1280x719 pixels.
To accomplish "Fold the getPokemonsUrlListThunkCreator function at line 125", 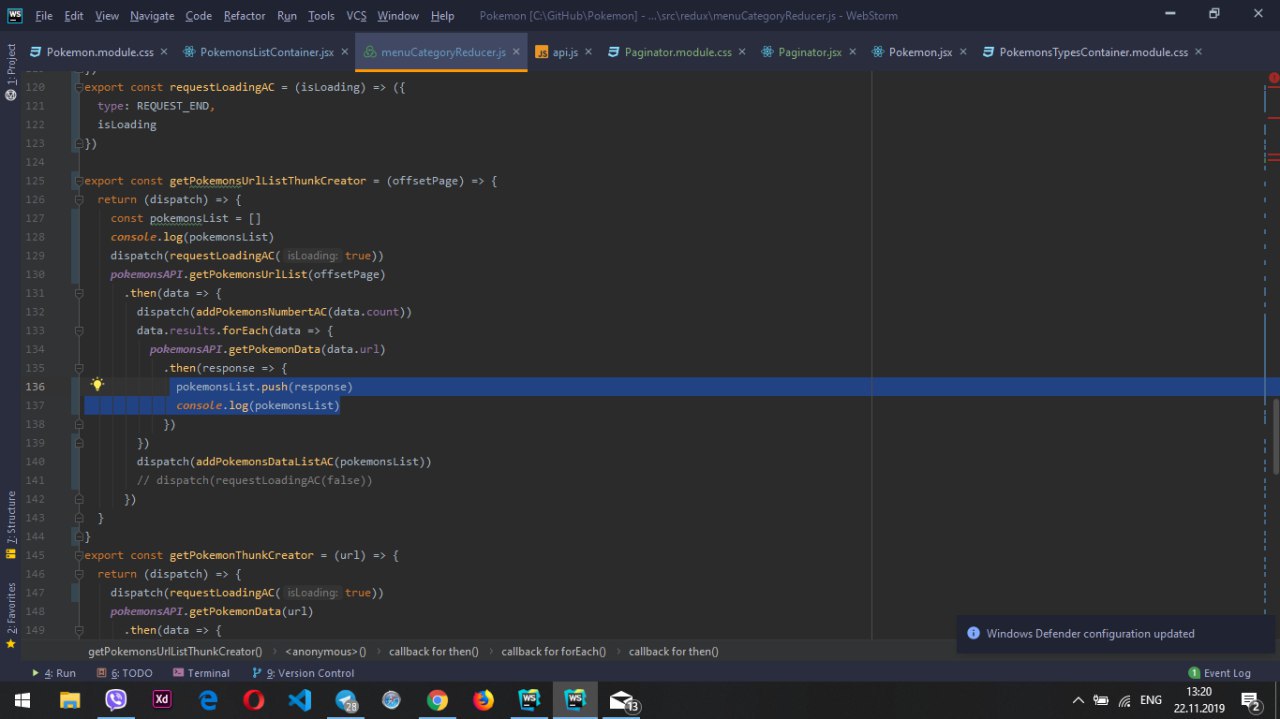I will 77,181.
